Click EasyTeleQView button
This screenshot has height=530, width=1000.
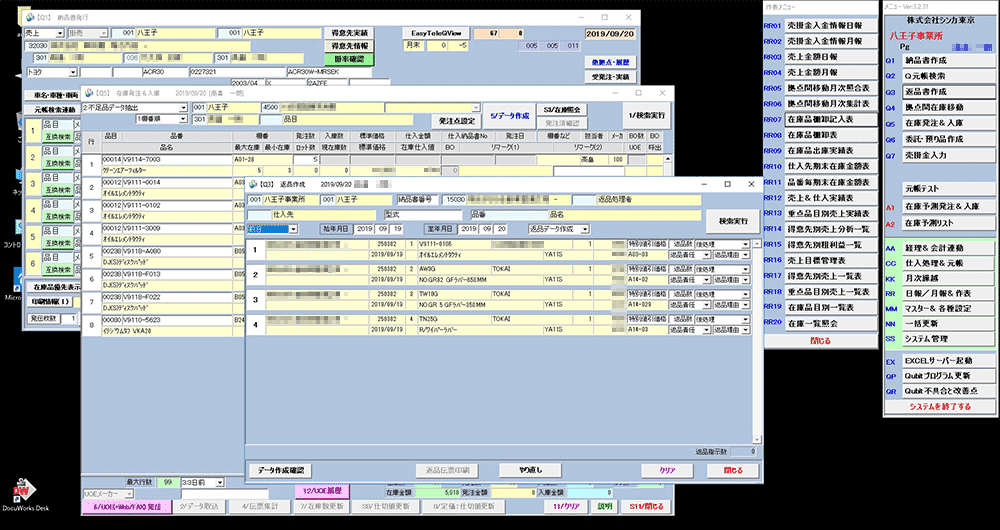pos(436,33)
